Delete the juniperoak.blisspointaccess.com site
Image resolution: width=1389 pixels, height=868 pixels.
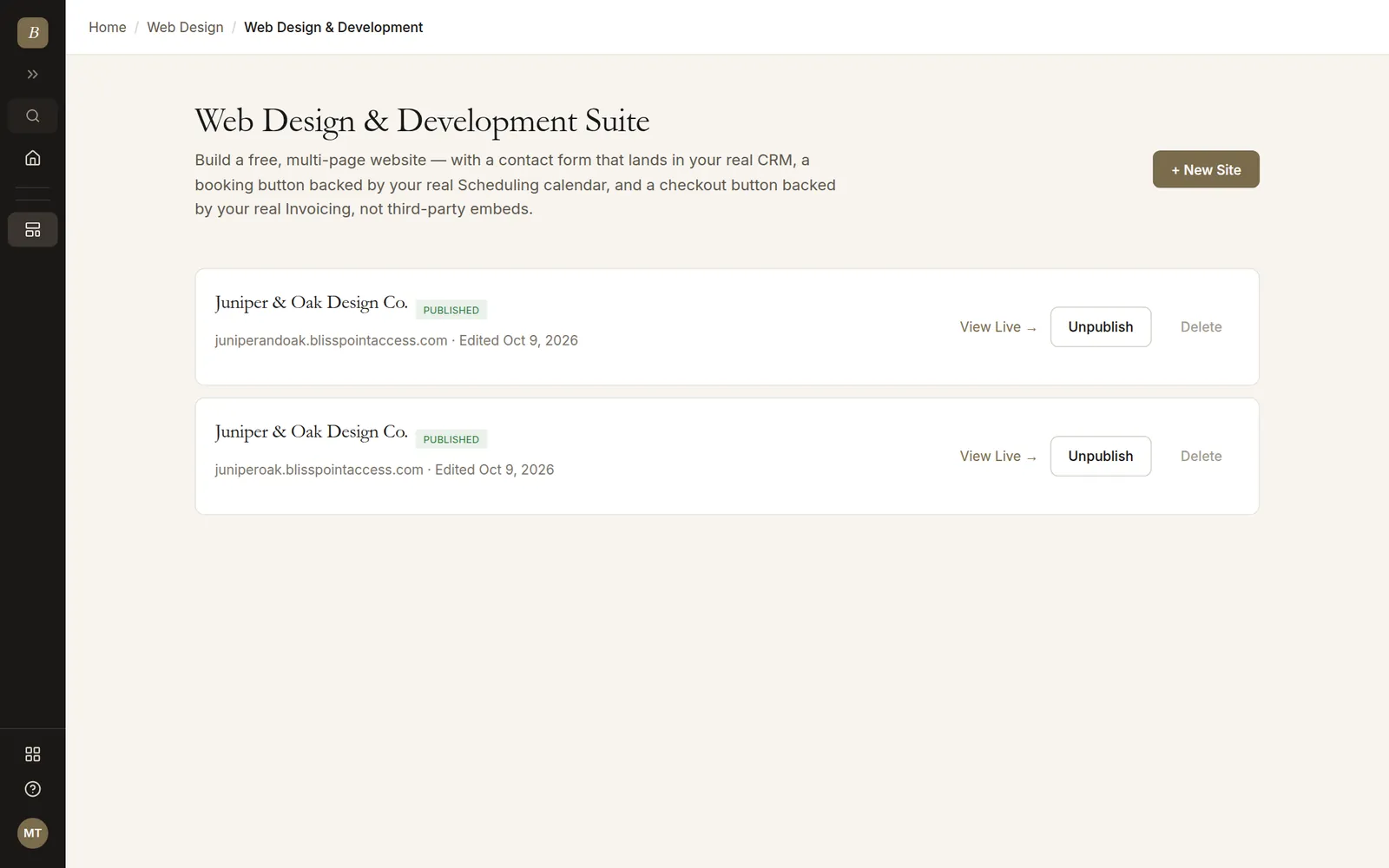[x=1201, y=457]
